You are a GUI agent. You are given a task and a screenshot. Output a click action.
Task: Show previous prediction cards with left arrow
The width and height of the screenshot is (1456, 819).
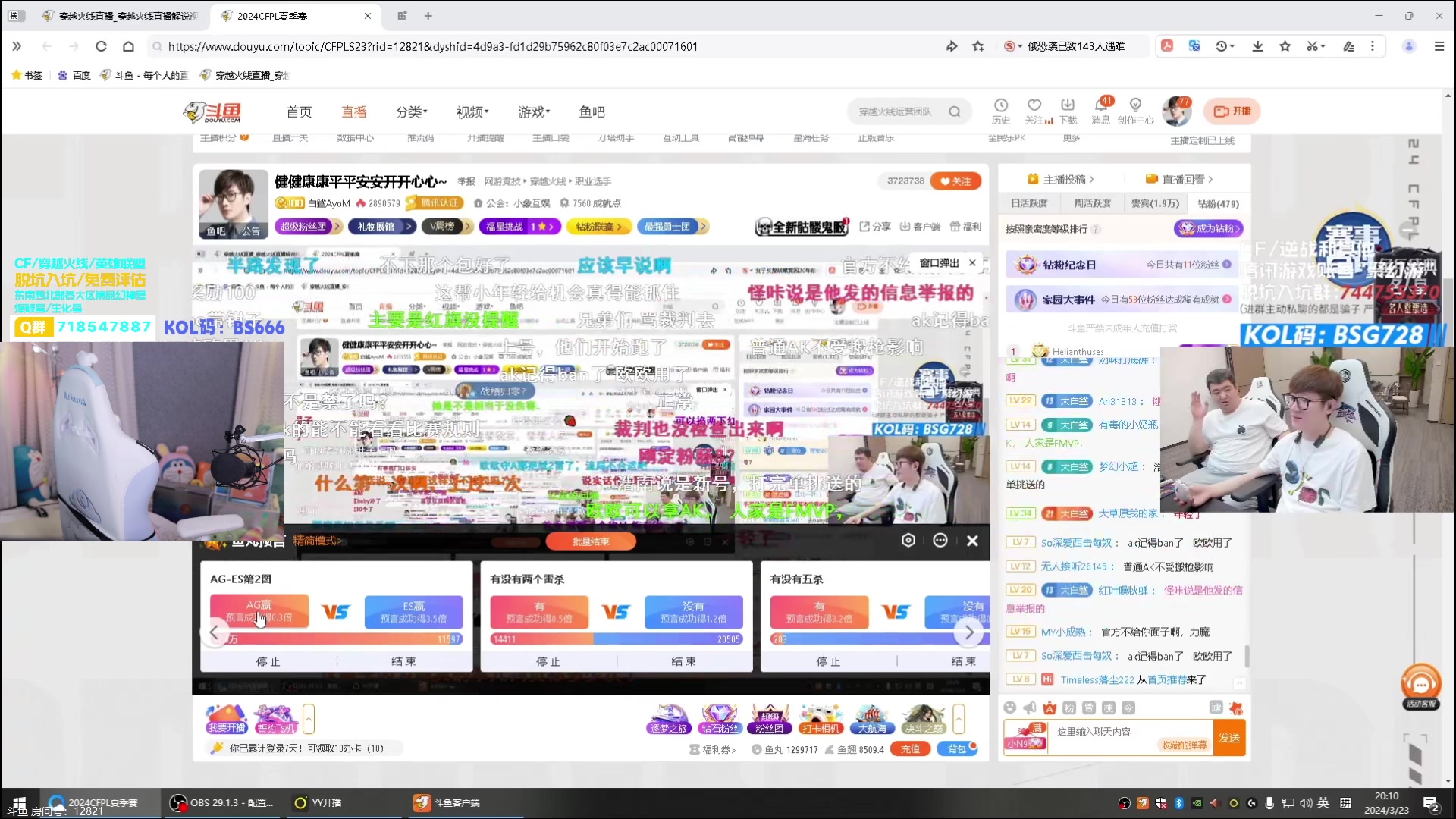(214, 632)
